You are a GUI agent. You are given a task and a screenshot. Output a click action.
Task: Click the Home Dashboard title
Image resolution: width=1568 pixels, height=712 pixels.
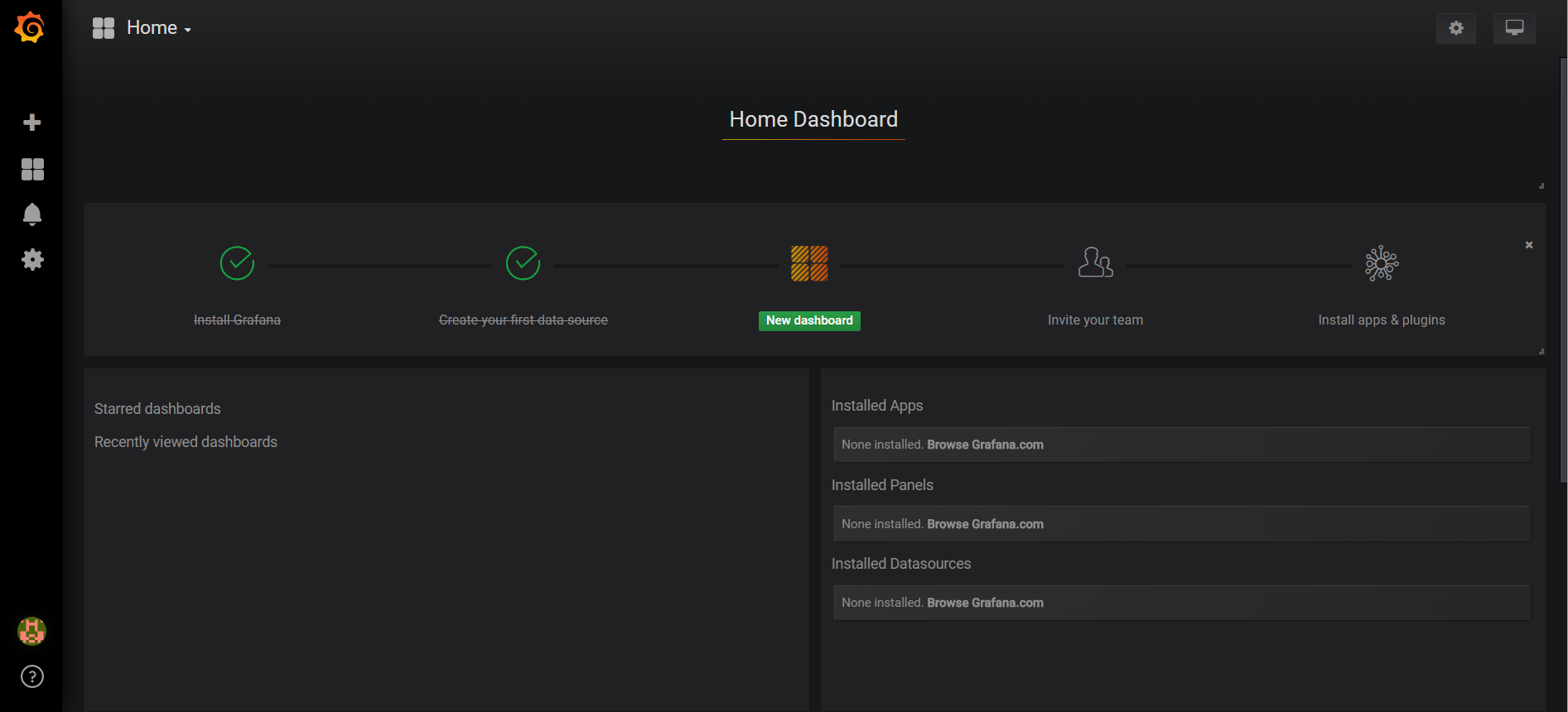(x=813, y=119)
